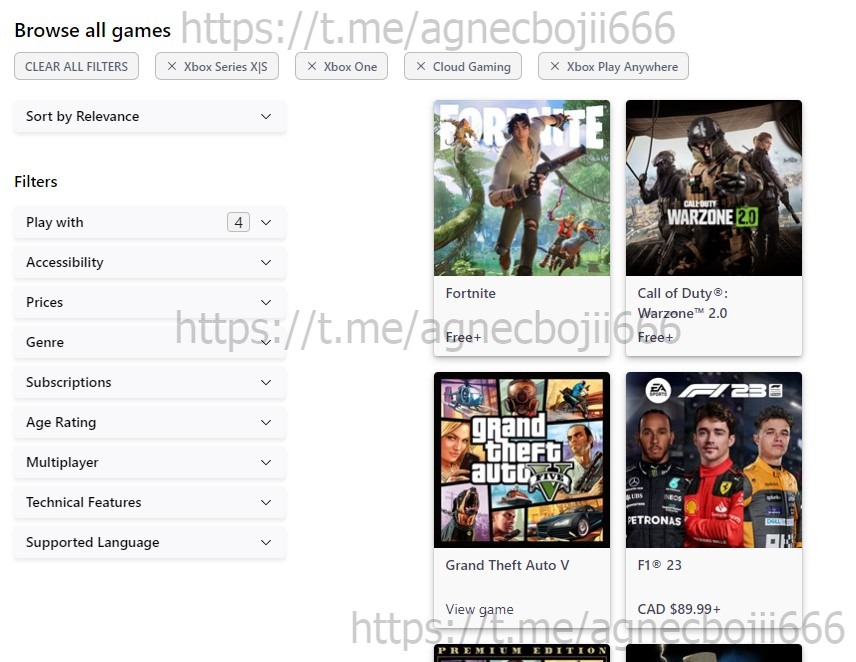The image size is (856, 662).
Task: Expand the Age Rating filter section
Action: [150, 422]
